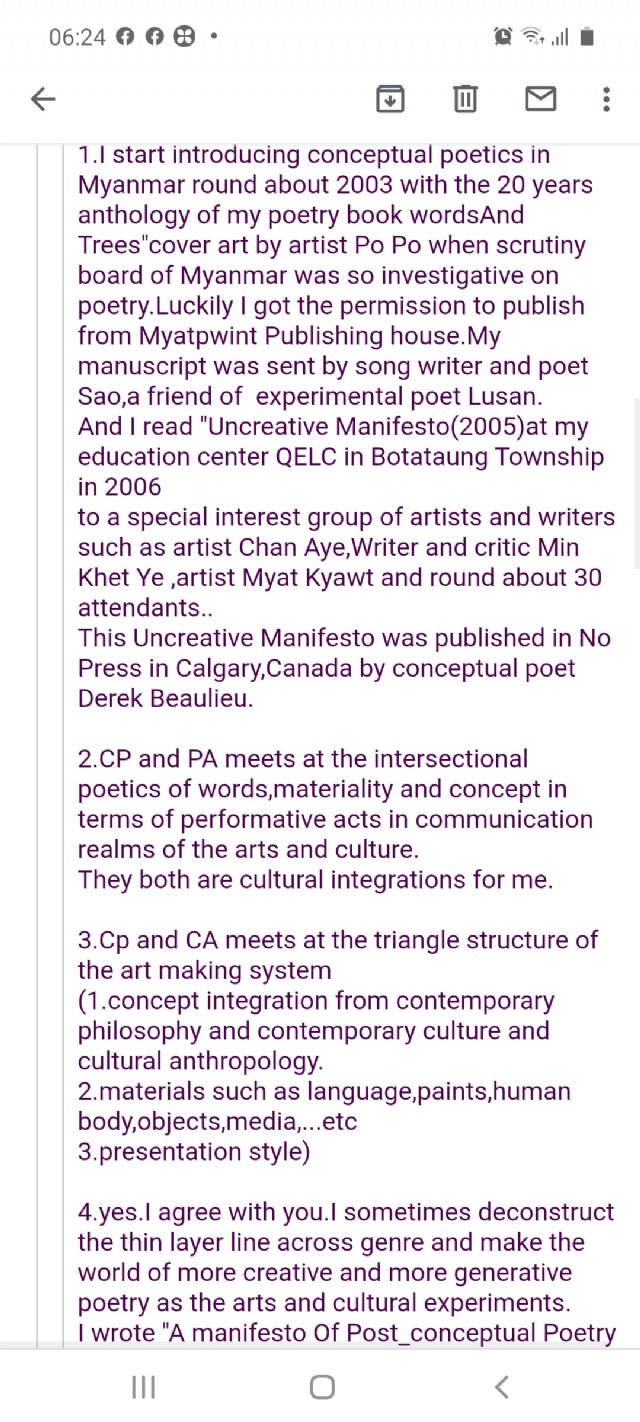The image size is (640, 1422).
Task: Tap the Android recent apps button
Action: pos(144,1386)
